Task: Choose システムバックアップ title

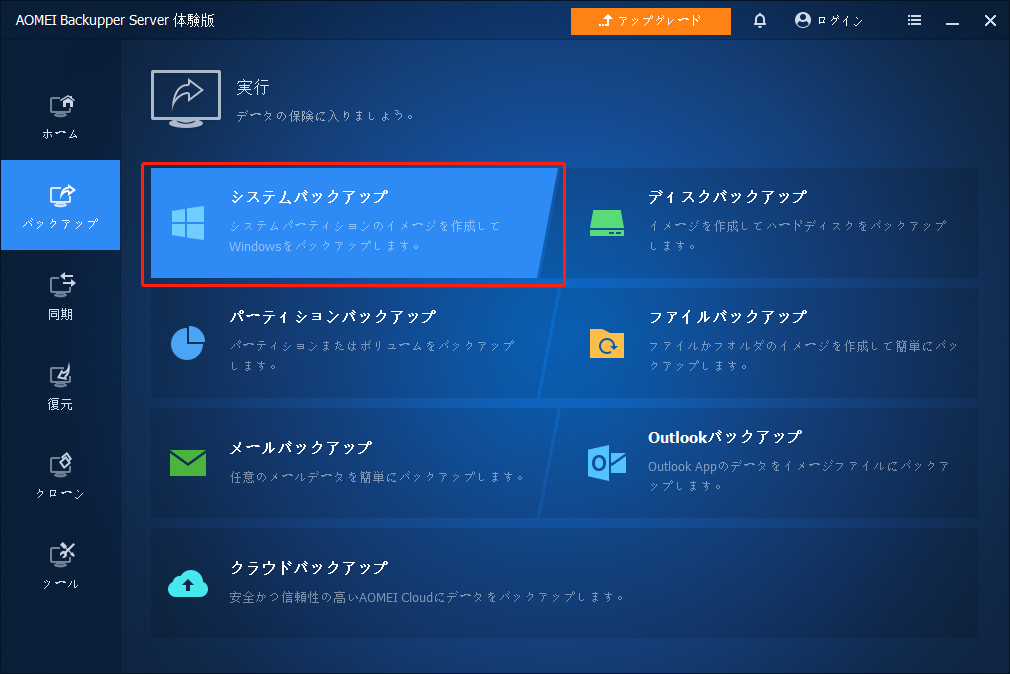Action: 309,197
